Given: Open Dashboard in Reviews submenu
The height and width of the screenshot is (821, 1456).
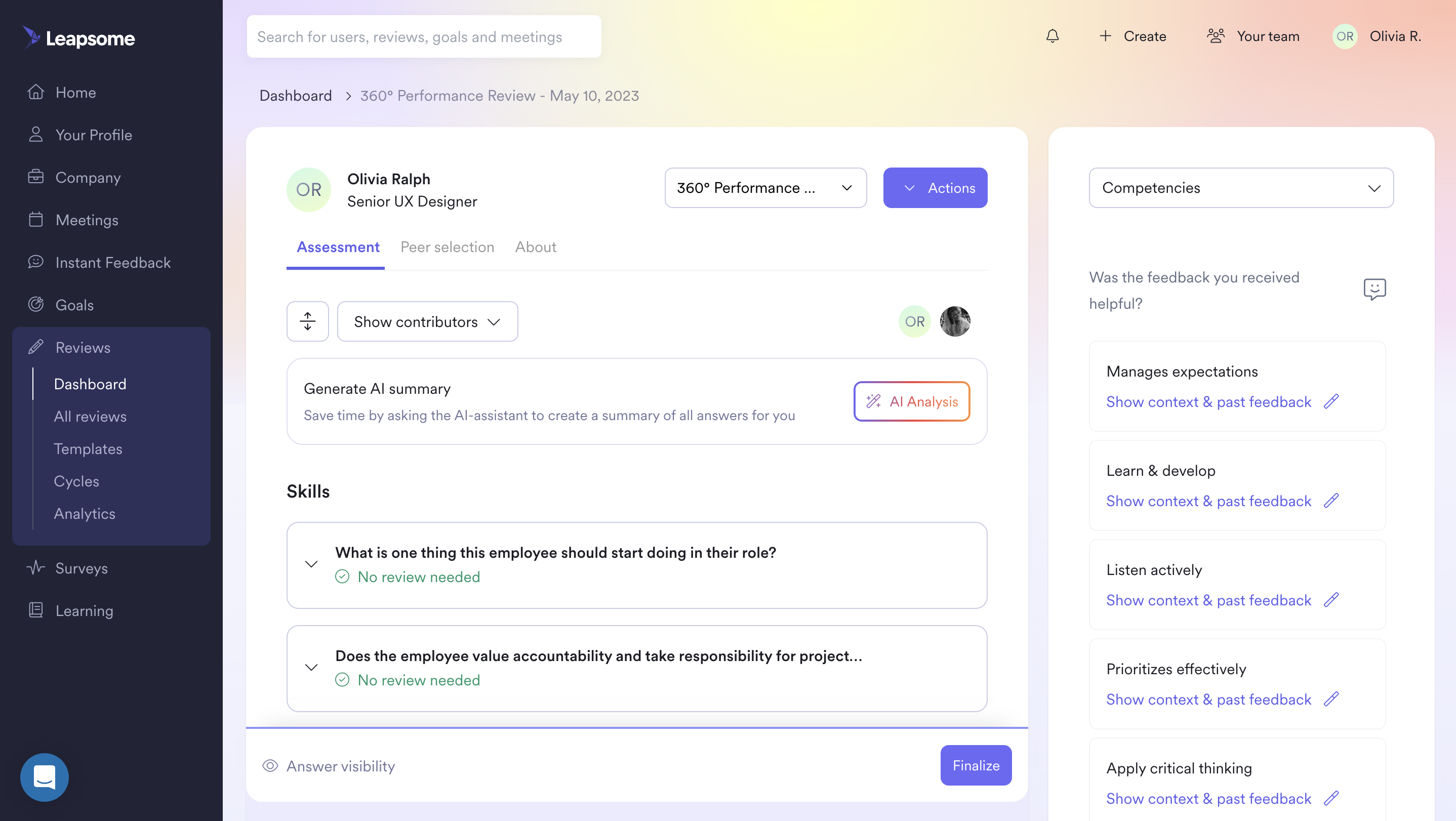Looking at the screenshot, I should click(91, 384).
